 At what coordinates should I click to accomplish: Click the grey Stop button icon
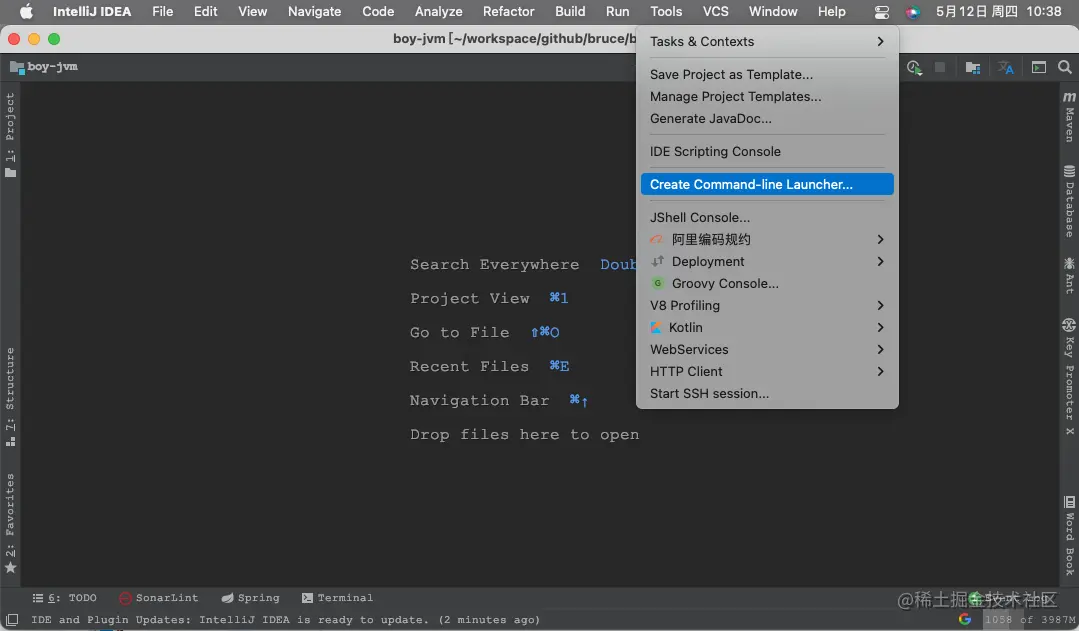tap(940, 67)
